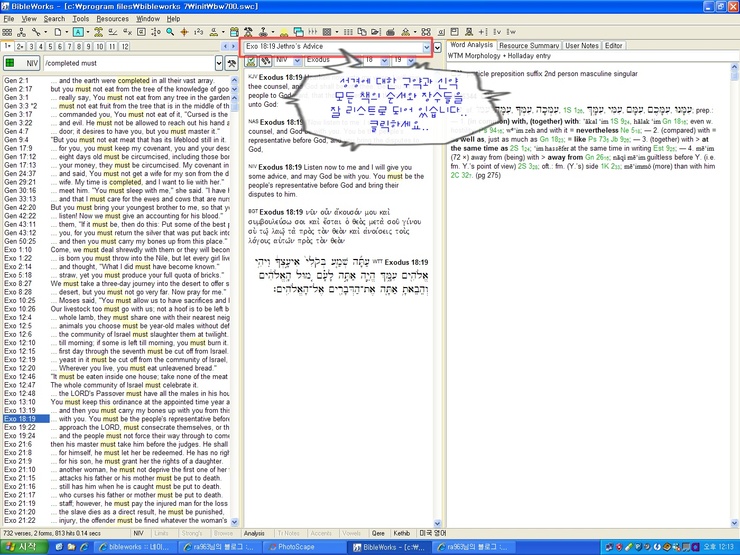
Task: Click the overlapping windows cascade icon
Action: point(298,32)
